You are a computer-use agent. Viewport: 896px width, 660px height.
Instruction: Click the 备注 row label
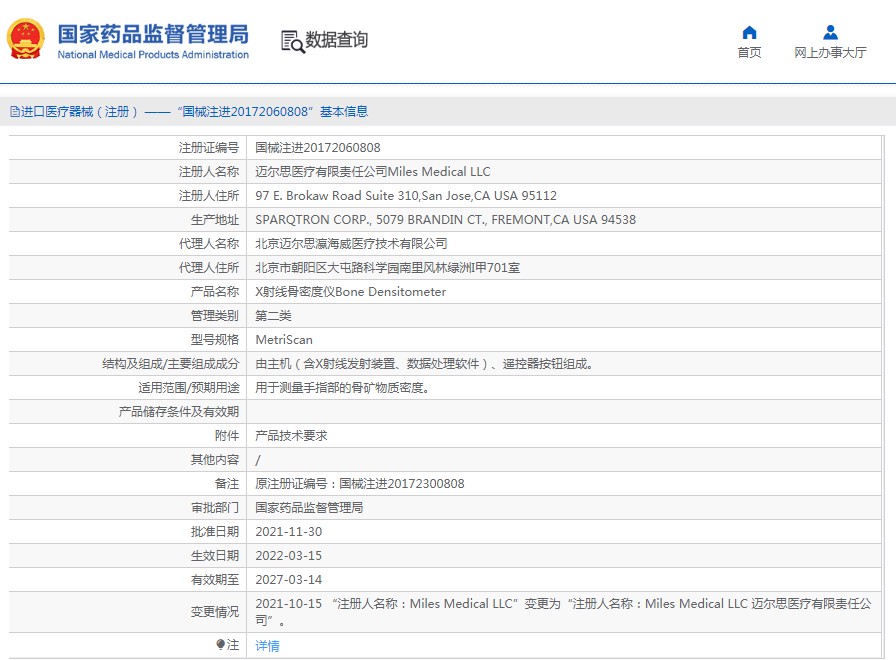[x=227, y=484]
